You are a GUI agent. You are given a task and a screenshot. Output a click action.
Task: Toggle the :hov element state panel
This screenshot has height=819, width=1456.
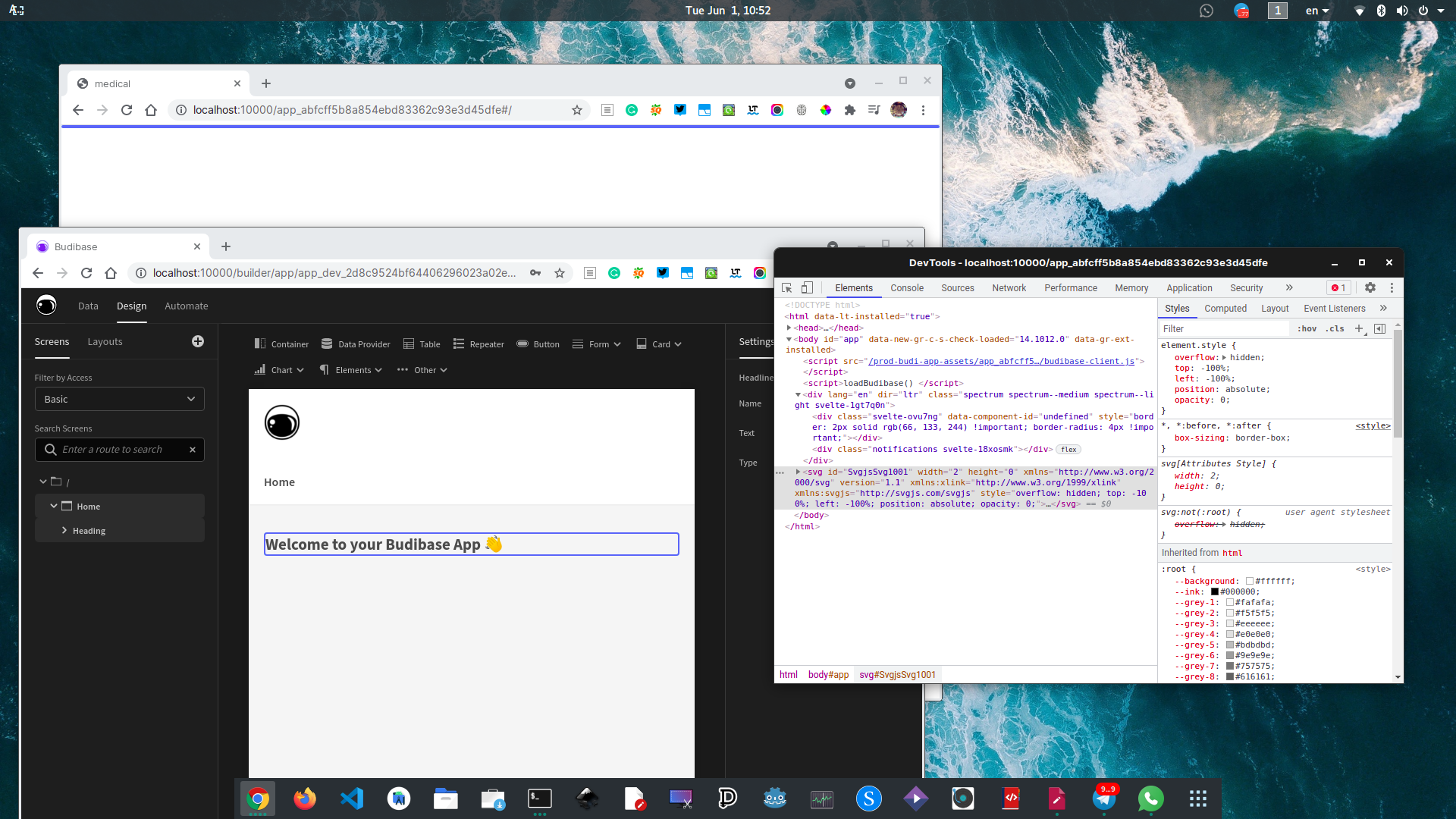(x=1307, y=328)
